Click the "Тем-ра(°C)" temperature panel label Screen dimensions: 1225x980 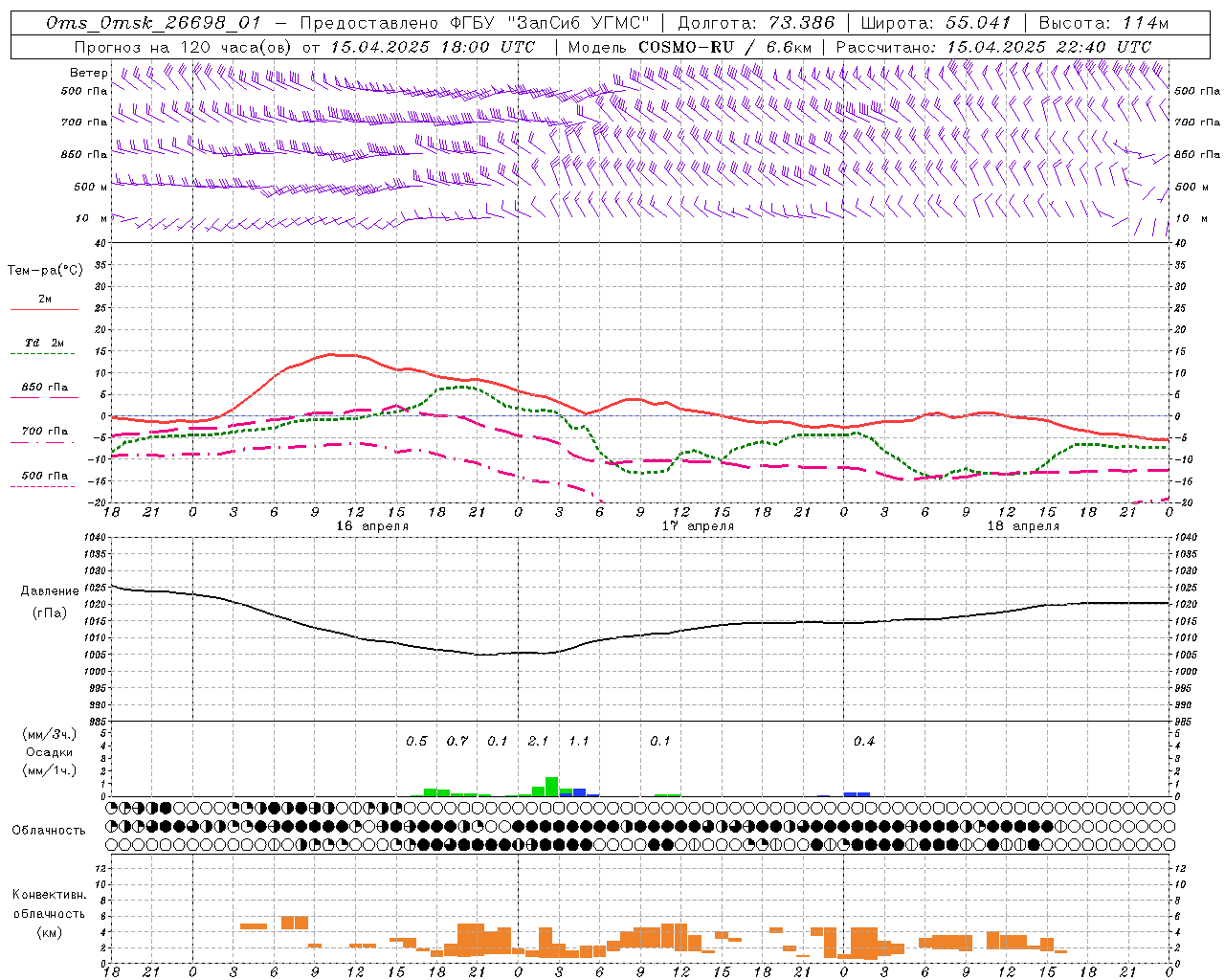coord(45,271)
